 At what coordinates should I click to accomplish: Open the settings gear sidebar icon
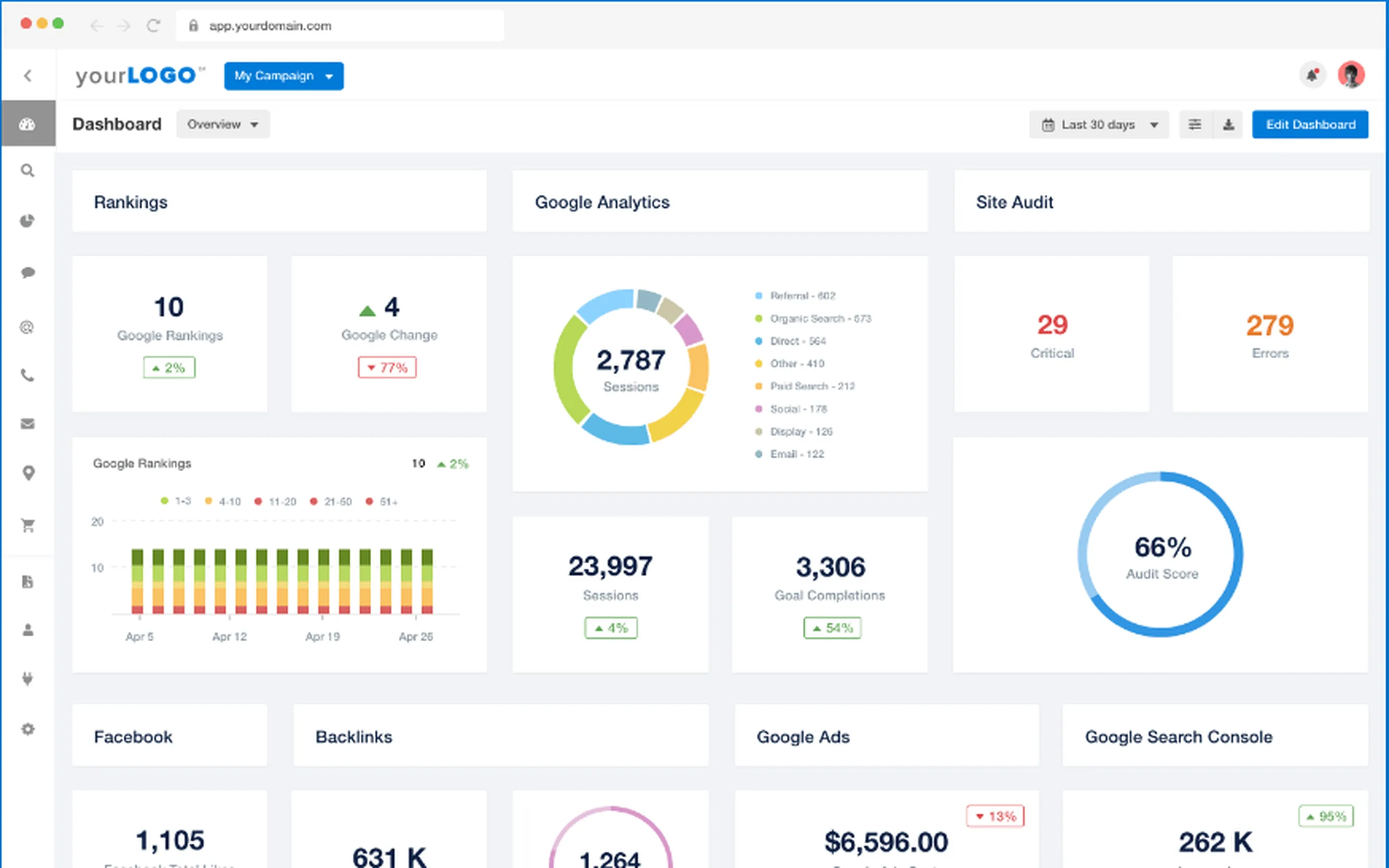tap(28, 729)
